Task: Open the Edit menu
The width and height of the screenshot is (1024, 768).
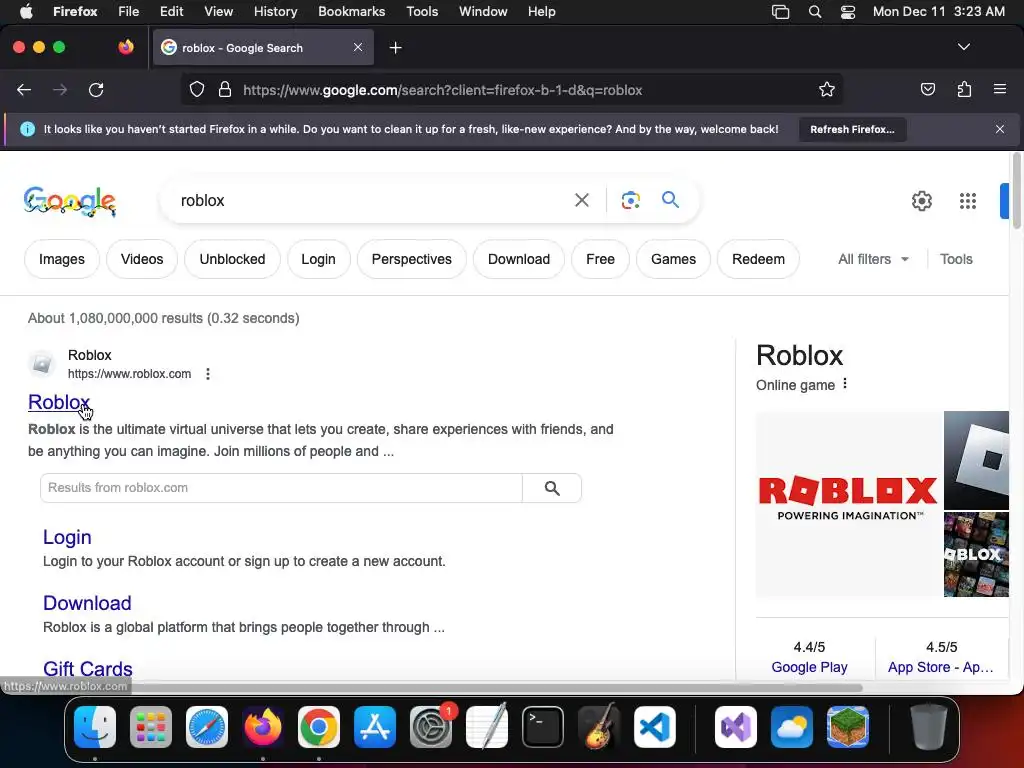Action: (171, 12)
